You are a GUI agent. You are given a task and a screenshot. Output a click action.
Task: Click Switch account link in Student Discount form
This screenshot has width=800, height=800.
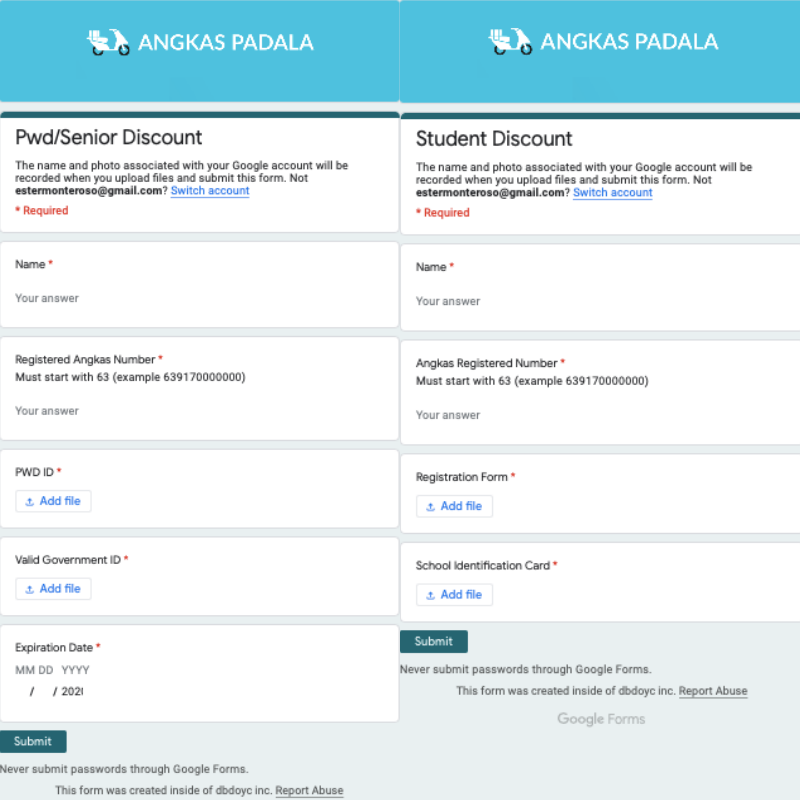[x=612, y=193]
